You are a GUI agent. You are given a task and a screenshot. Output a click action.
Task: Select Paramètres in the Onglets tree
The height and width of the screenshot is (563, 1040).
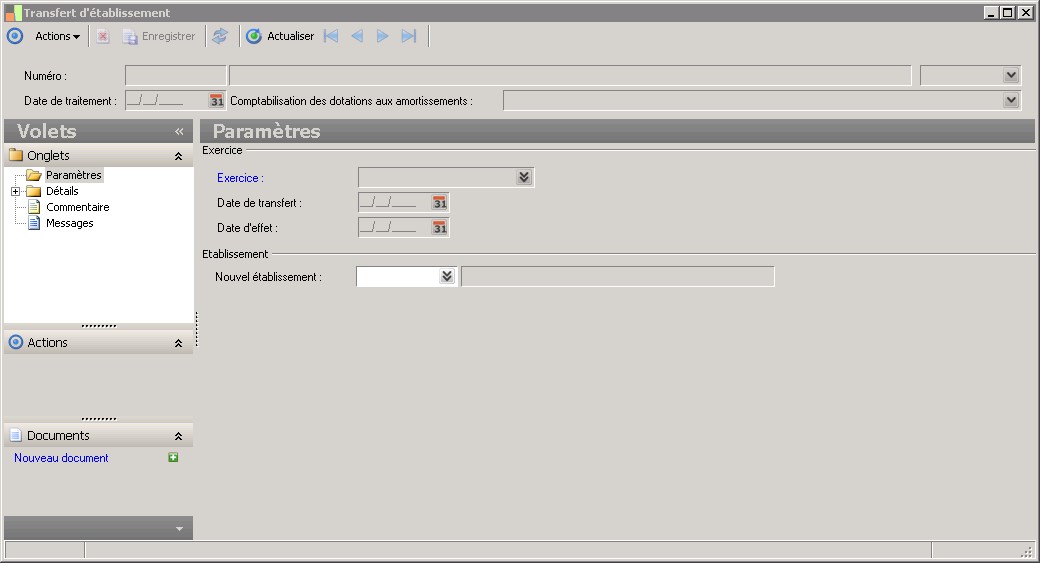click(74, 175)
